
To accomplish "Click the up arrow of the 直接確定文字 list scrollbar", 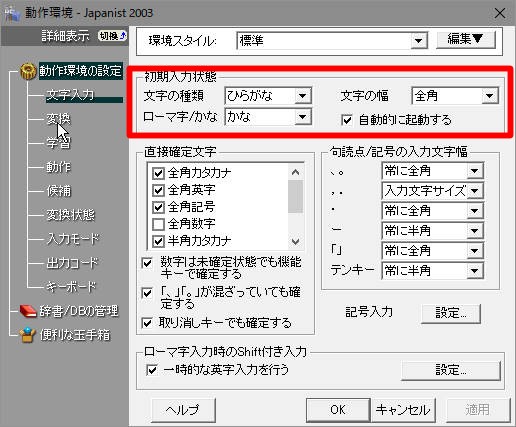I will pyautogui.click(x=295, y=172).
